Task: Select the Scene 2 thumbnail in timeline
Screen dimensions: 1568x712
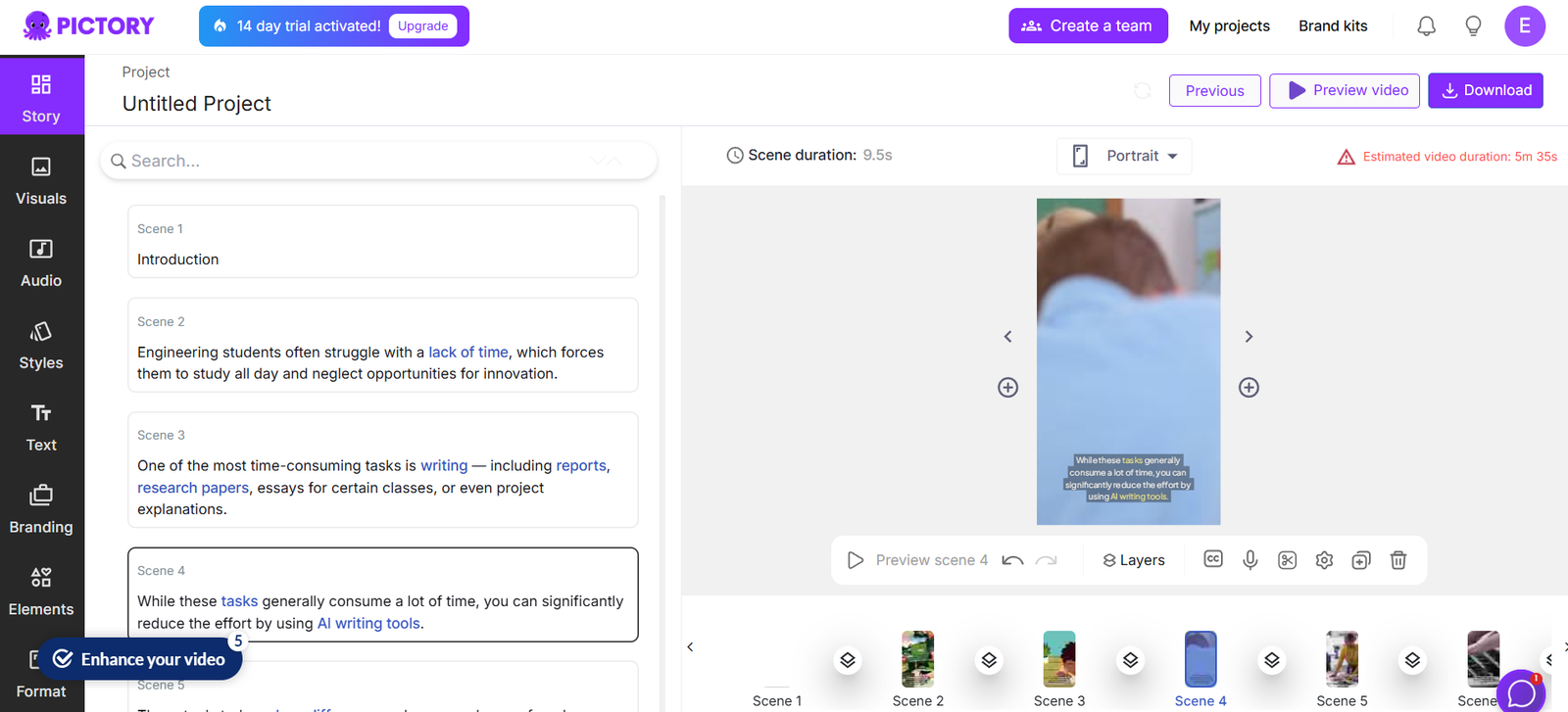Action: click(x=918, y=660)
